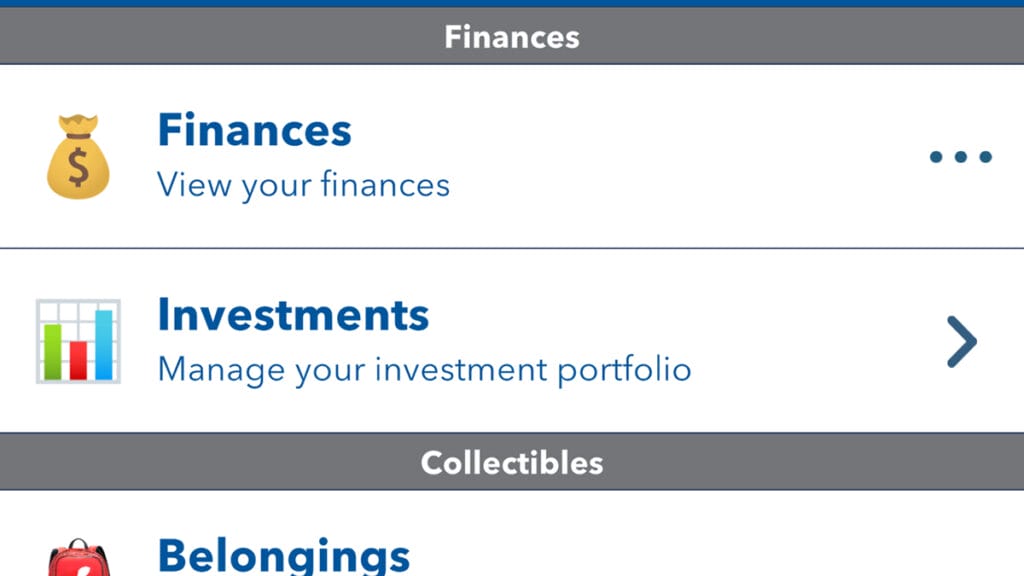1024x576 pixels.
Task: Select the View your finances subtitle
Action: coord(303,185)
